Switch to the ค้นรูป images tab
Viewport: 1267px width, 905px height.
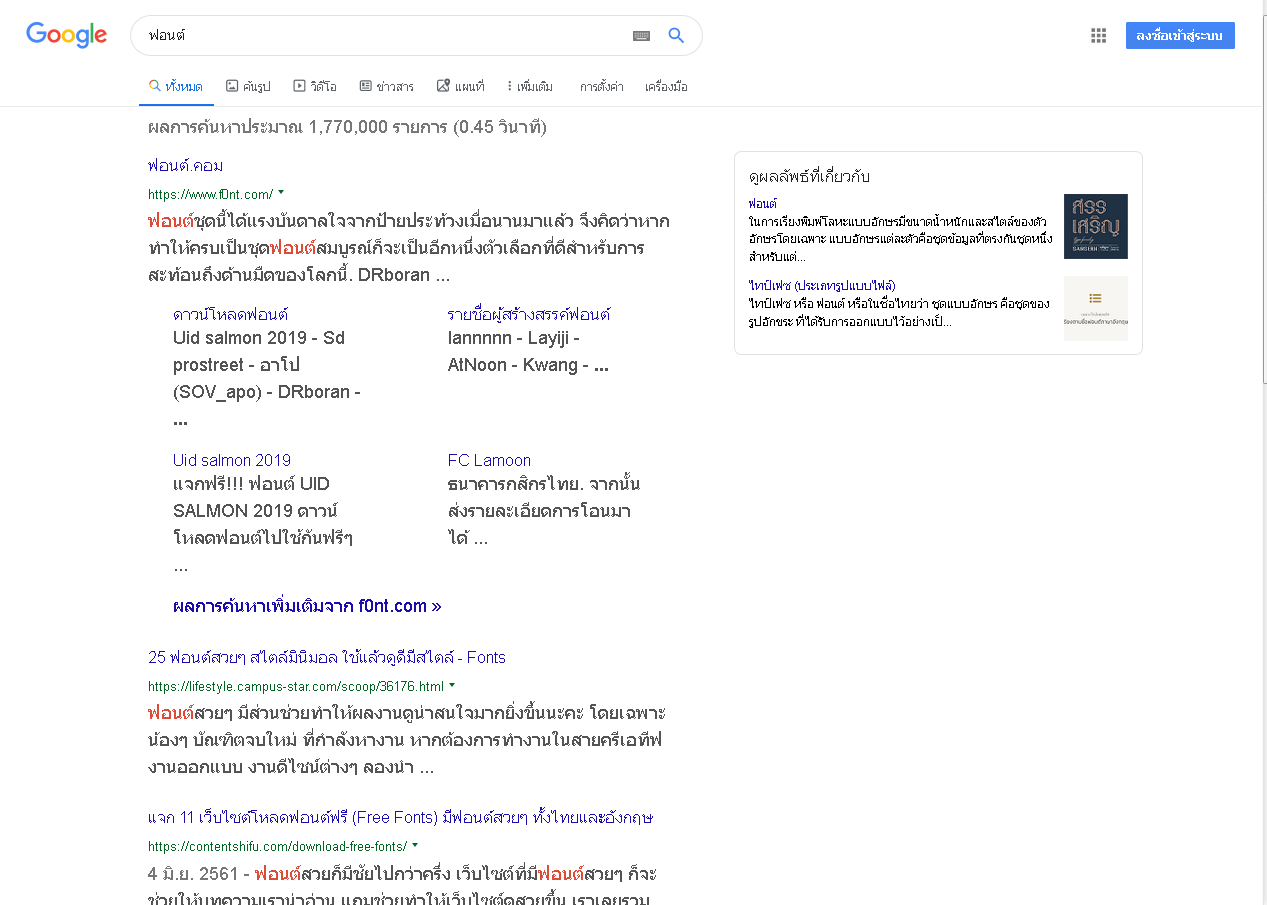coord(248,87)
